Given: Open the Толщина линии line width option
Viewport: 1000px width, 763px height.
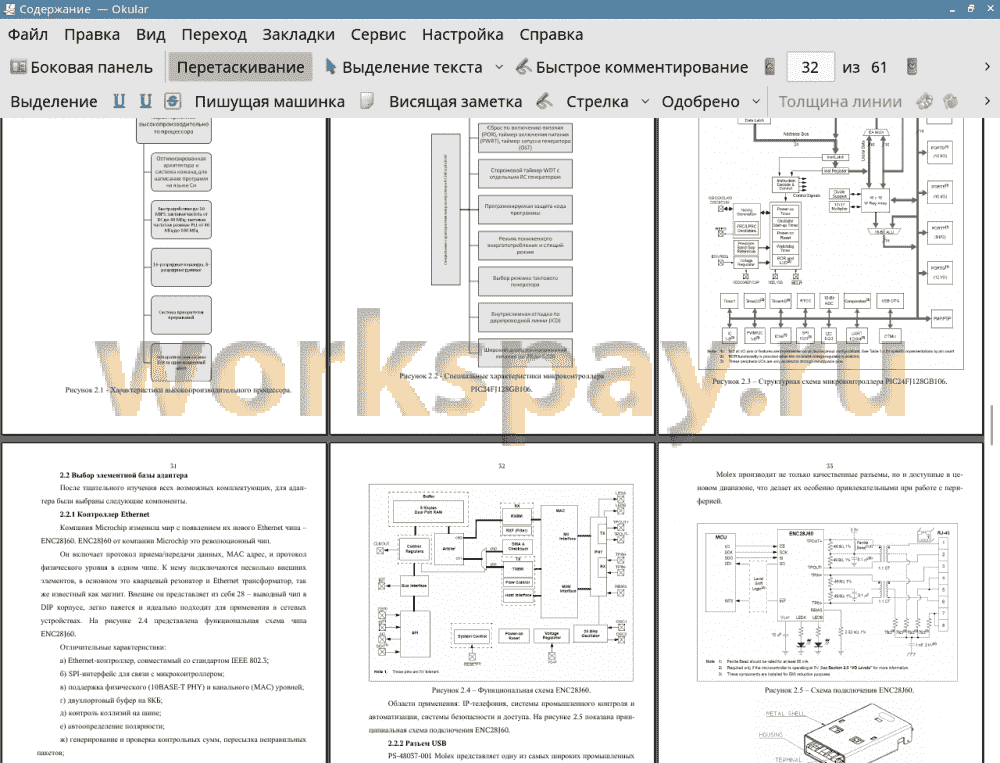Looking at the screenshot, I should (840, 101).
